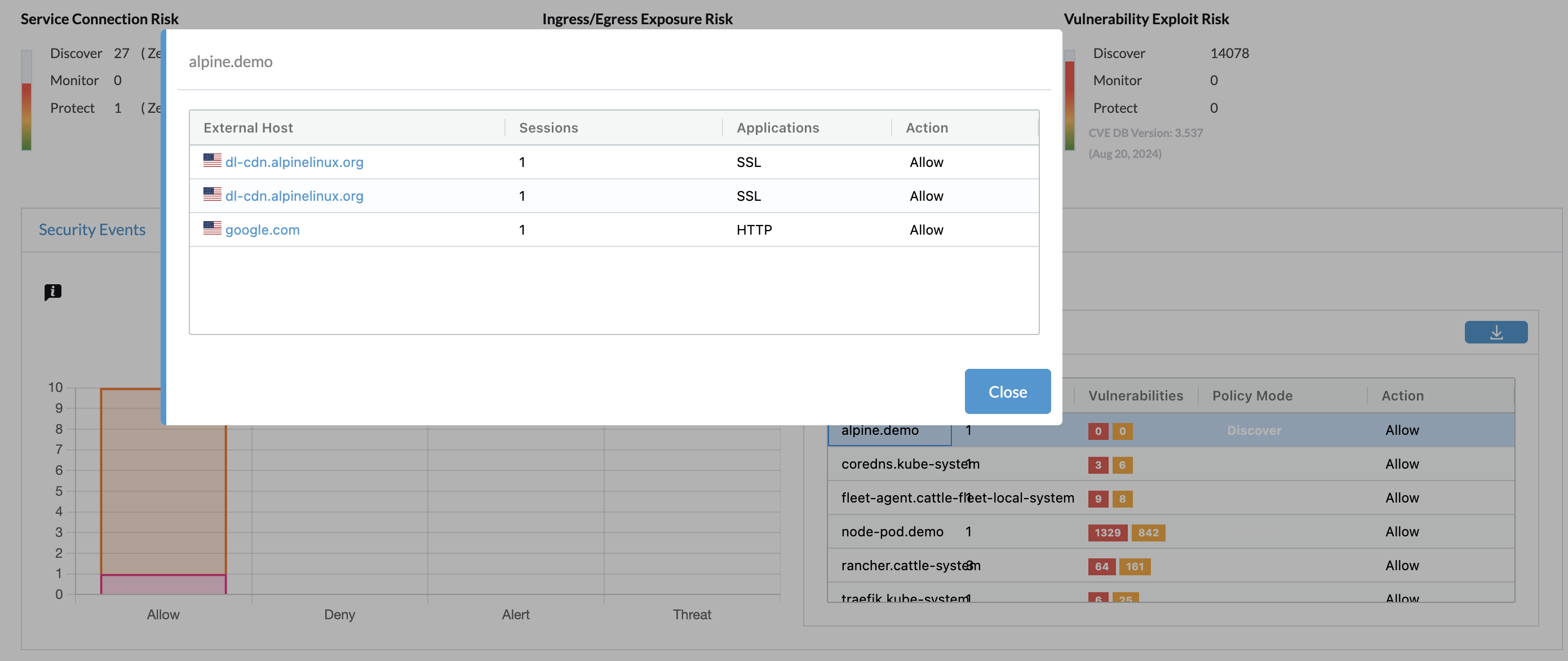This screenshot has height=661, width=1568.
Task: Click US flag icon beside google.com
Action: 212,228
